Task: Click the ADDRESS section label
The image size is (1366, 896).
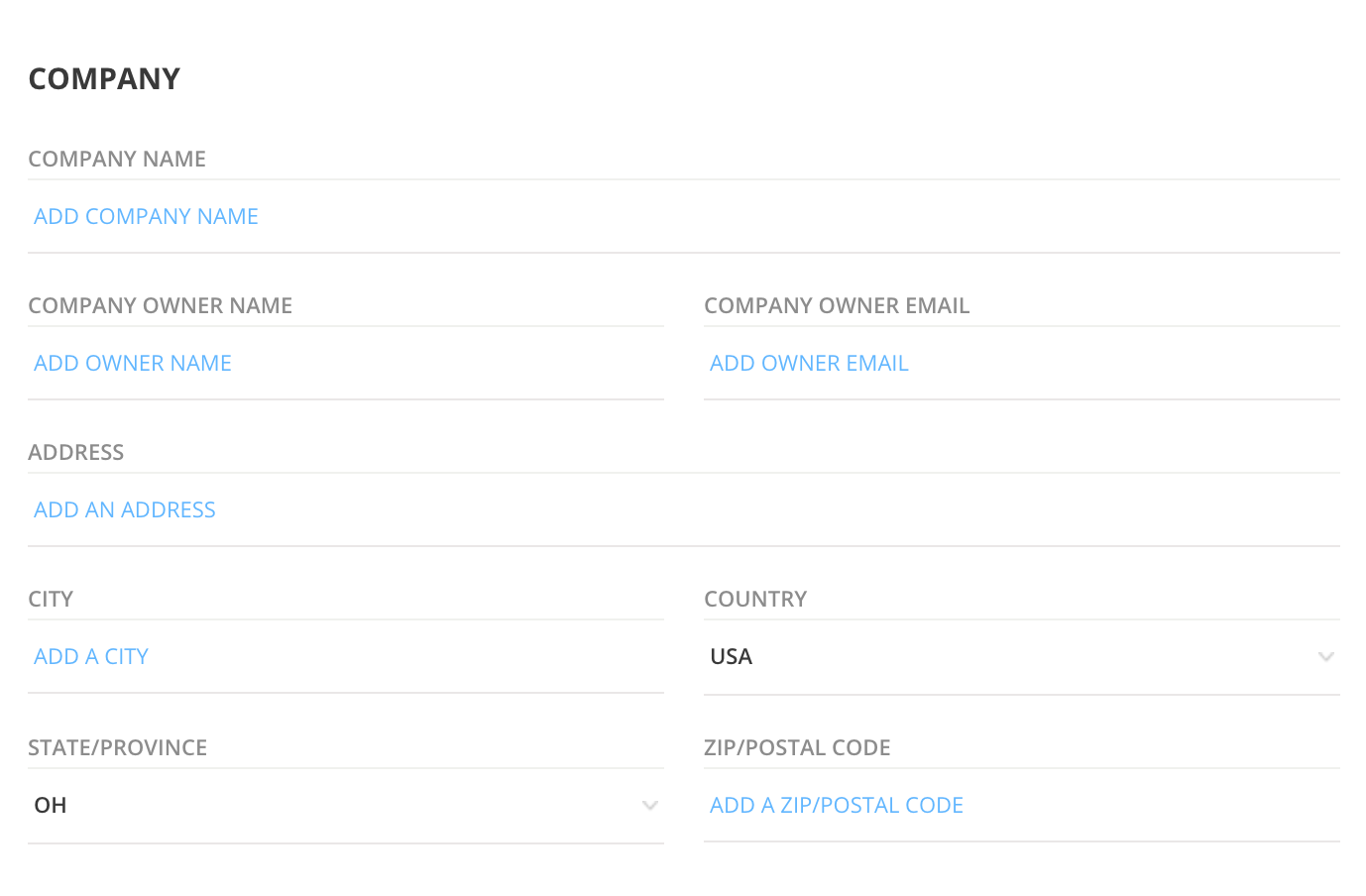Action: click(x=76, y=452)
